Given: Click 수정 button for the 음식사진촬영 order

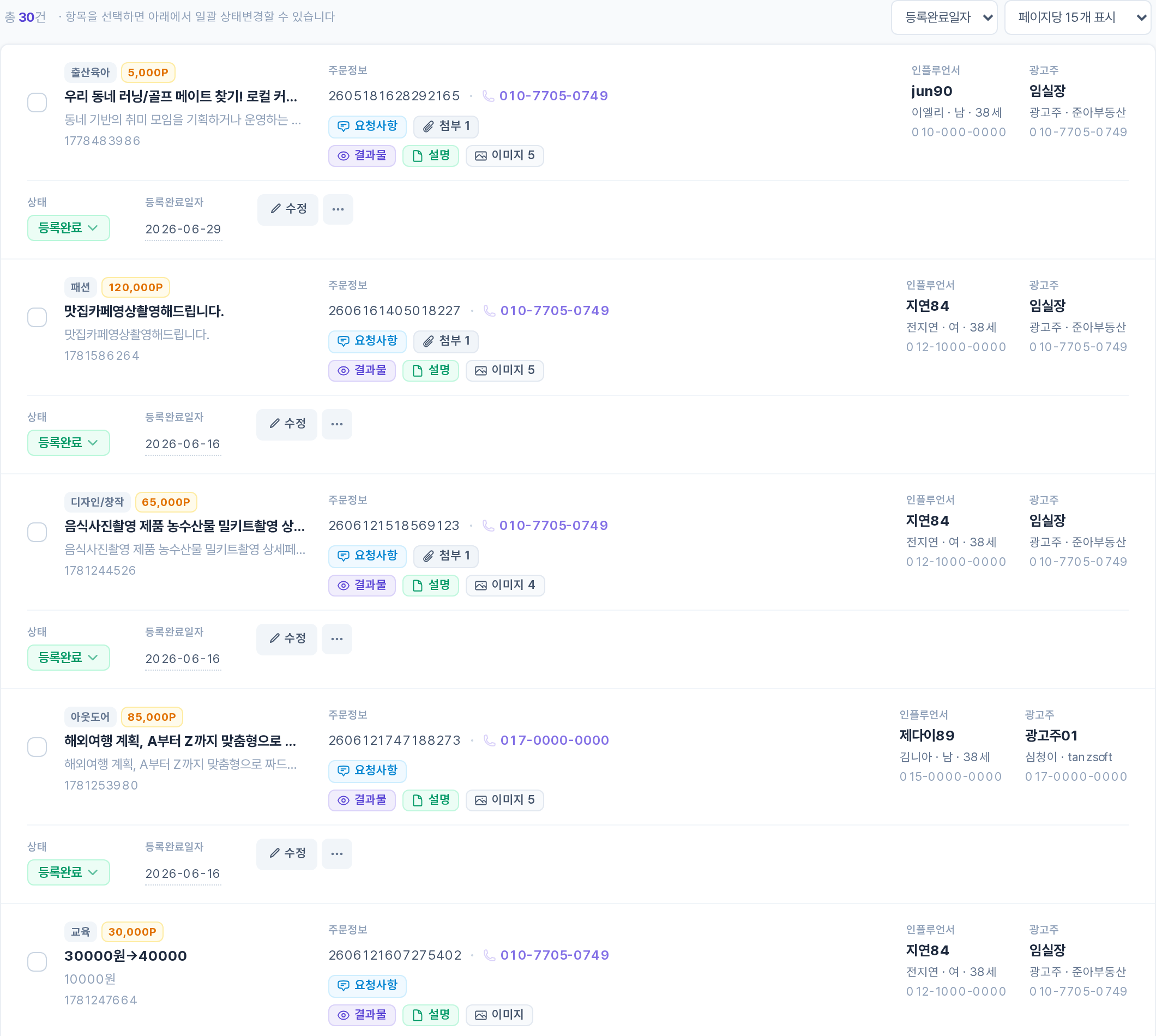Looking at the screenshot, I should point(286,639).
